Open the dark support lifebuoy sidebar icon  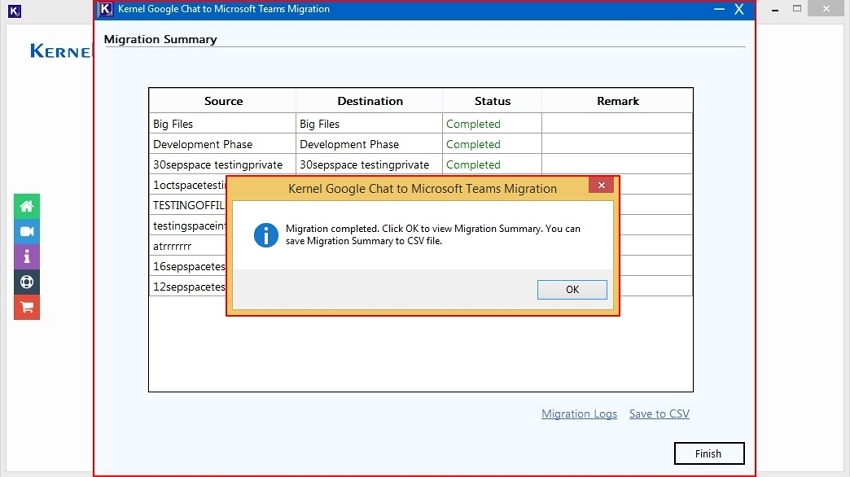27,282
